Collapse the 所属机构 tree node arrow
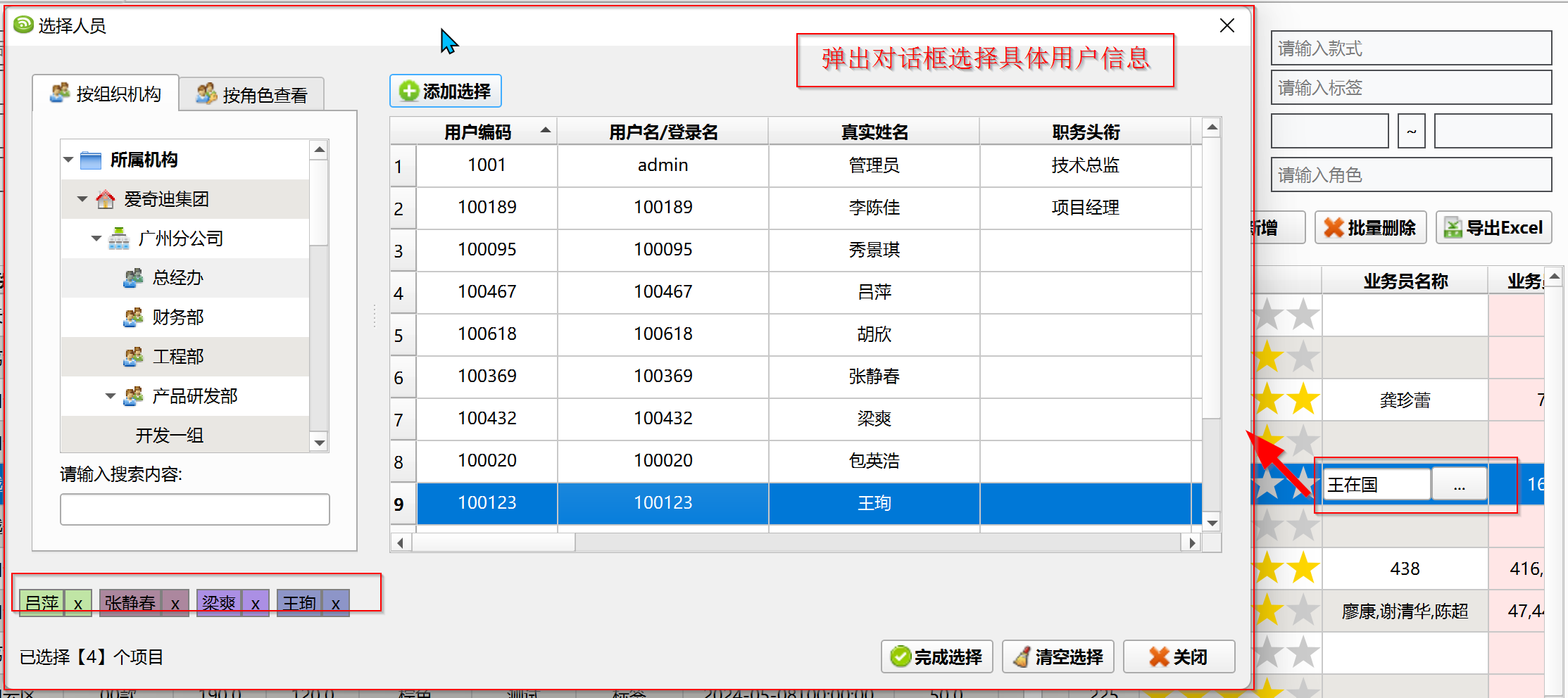The width and height of the screenshot is (1568, 698). click(68, 160)
